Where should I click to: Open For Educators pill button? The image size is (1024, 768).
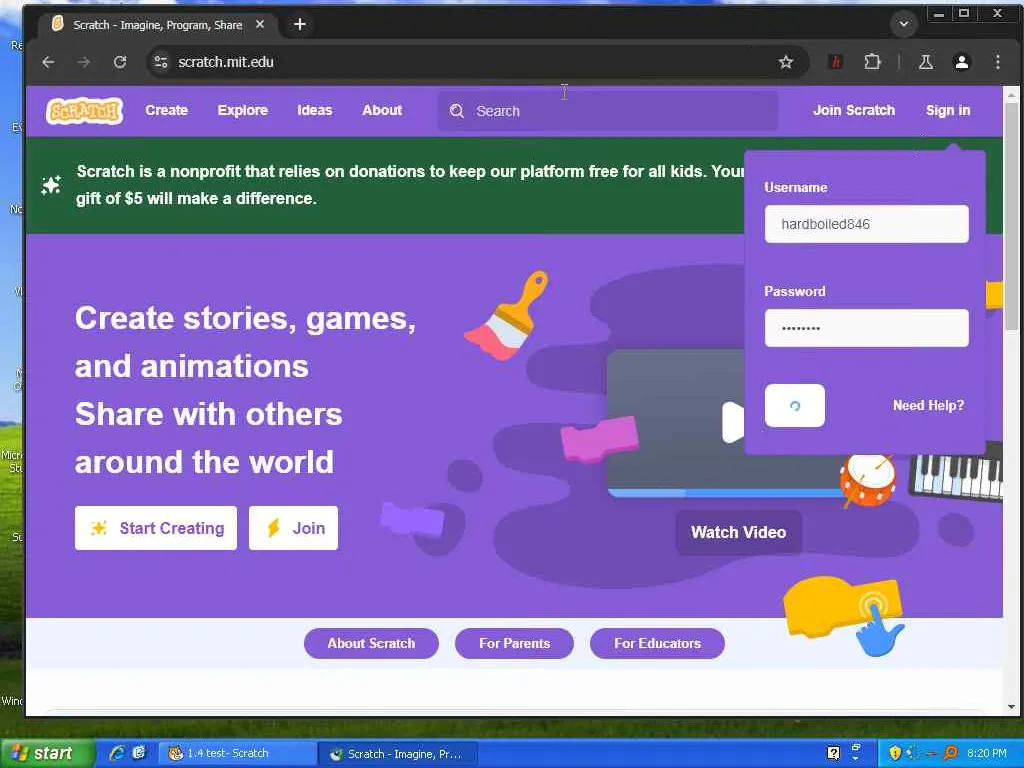657,643
